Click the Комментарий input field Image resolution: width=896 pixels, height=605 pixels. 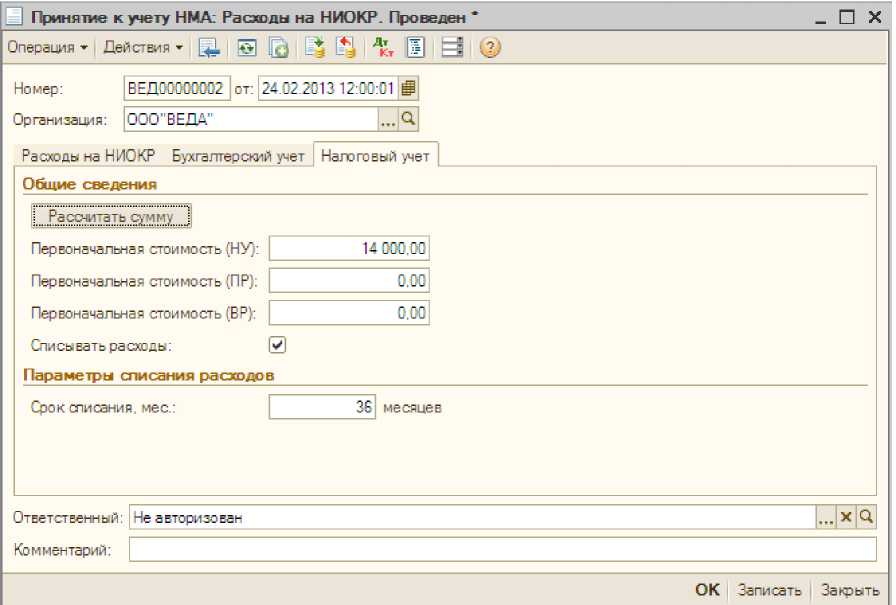[x=502, y=549]
